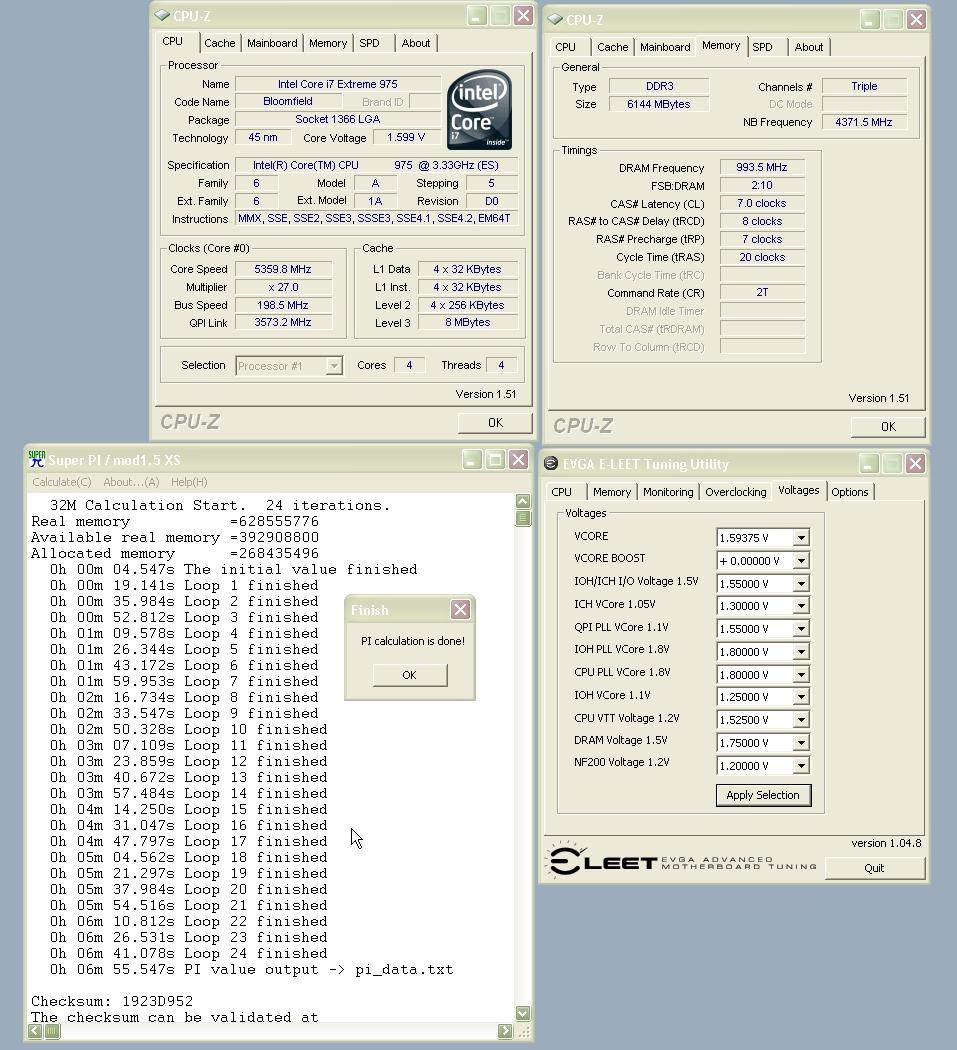Close the Super PI window

[518, 459]
